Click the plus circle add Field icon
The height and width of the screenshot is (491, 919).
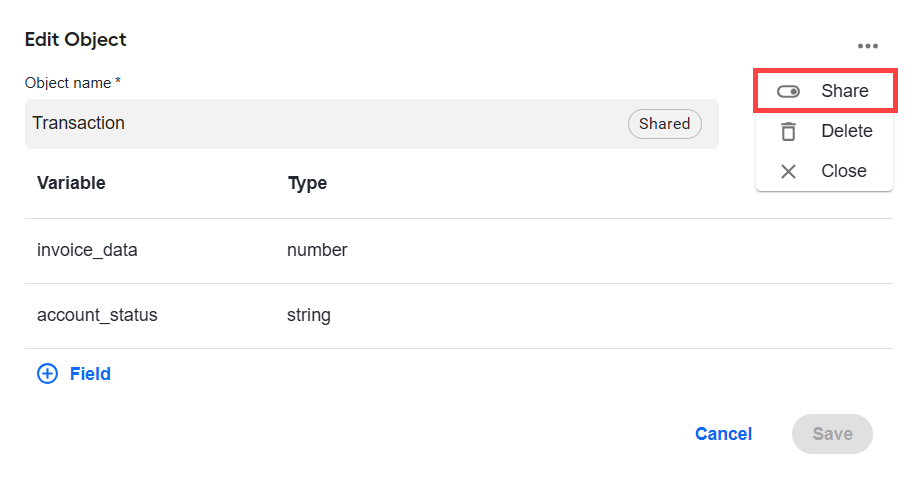(47, 374)
